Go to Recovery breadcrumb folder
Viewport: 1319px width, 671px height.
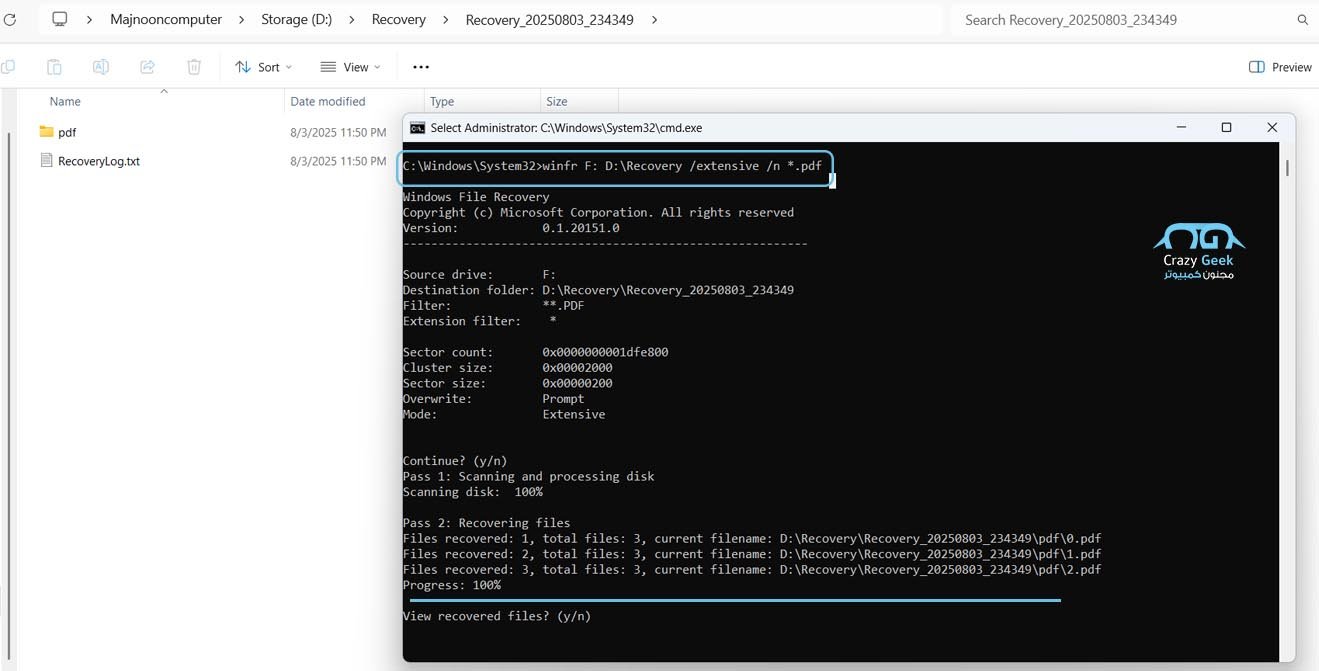pos(398,20)
